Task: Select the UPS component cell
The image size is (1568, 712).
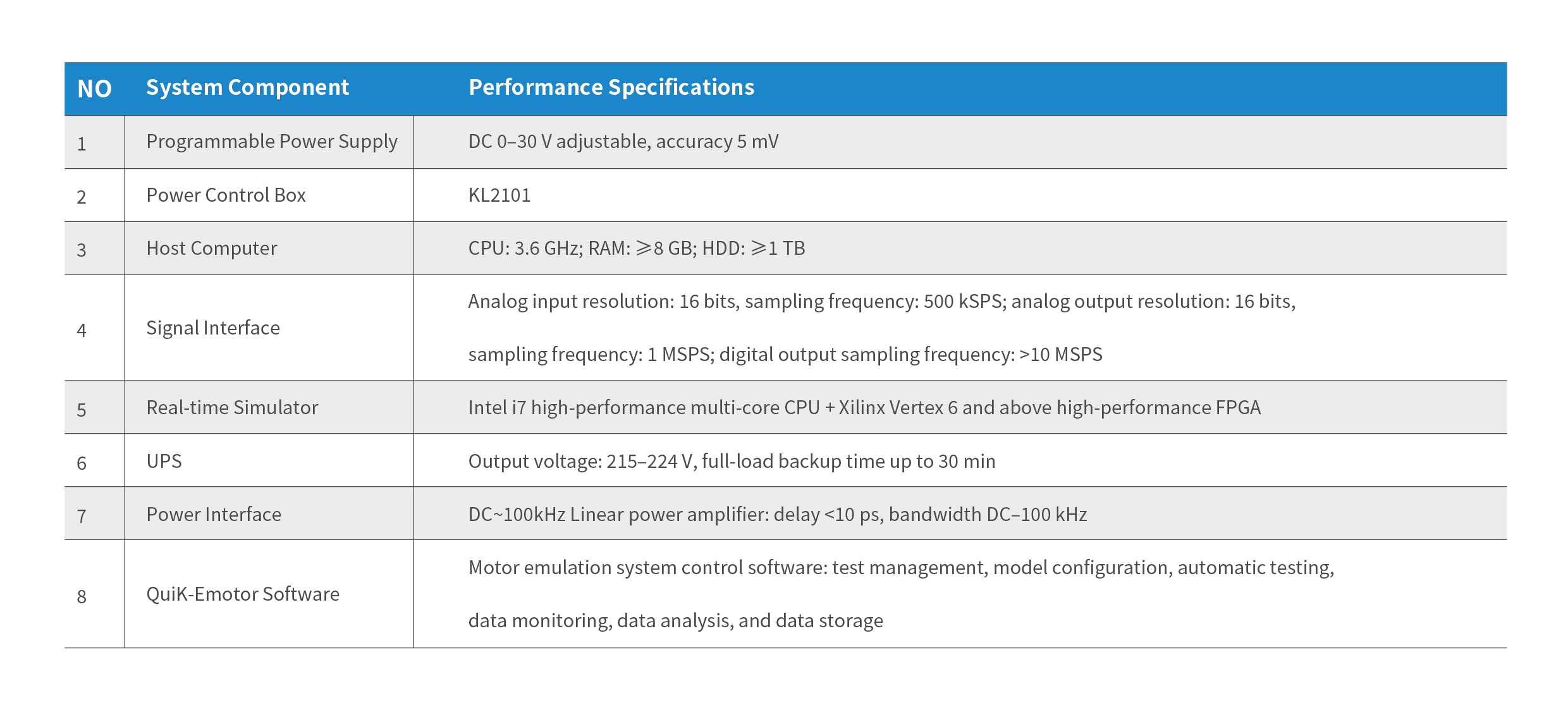Action: [x=164, y=462]
